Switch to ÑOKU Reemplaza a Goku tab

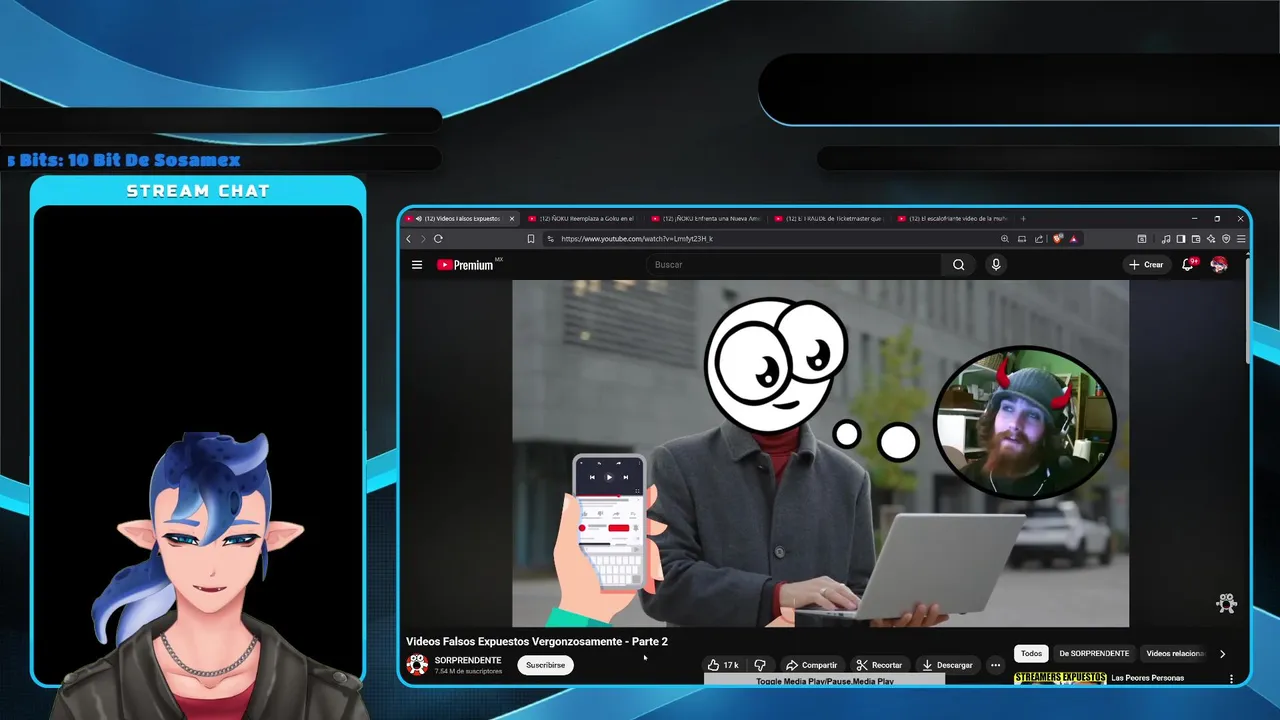586,218
